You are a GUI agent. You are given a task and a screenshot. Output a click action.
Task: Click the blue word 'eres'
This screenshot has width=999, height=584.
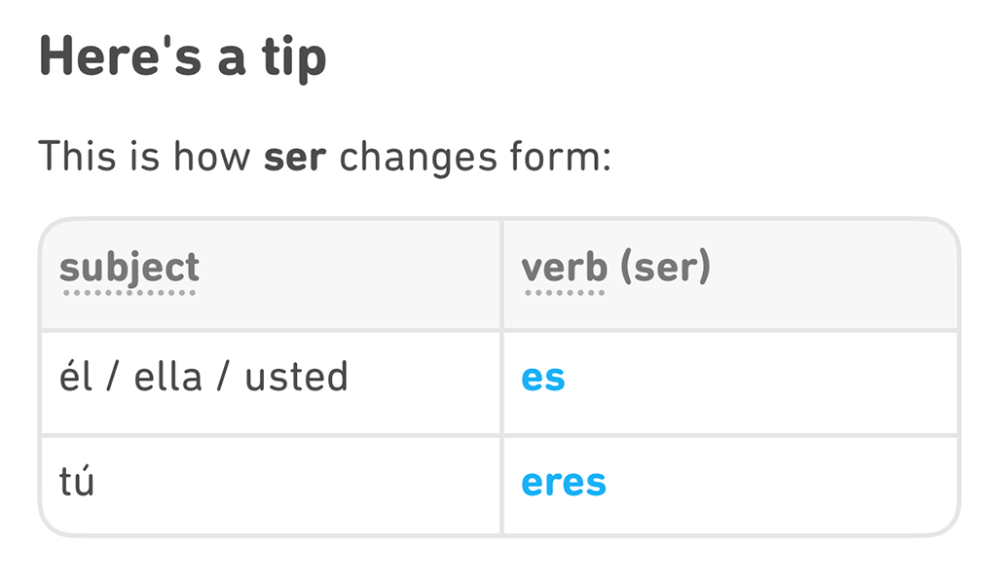pyautogui.click(x=563, y=483)
